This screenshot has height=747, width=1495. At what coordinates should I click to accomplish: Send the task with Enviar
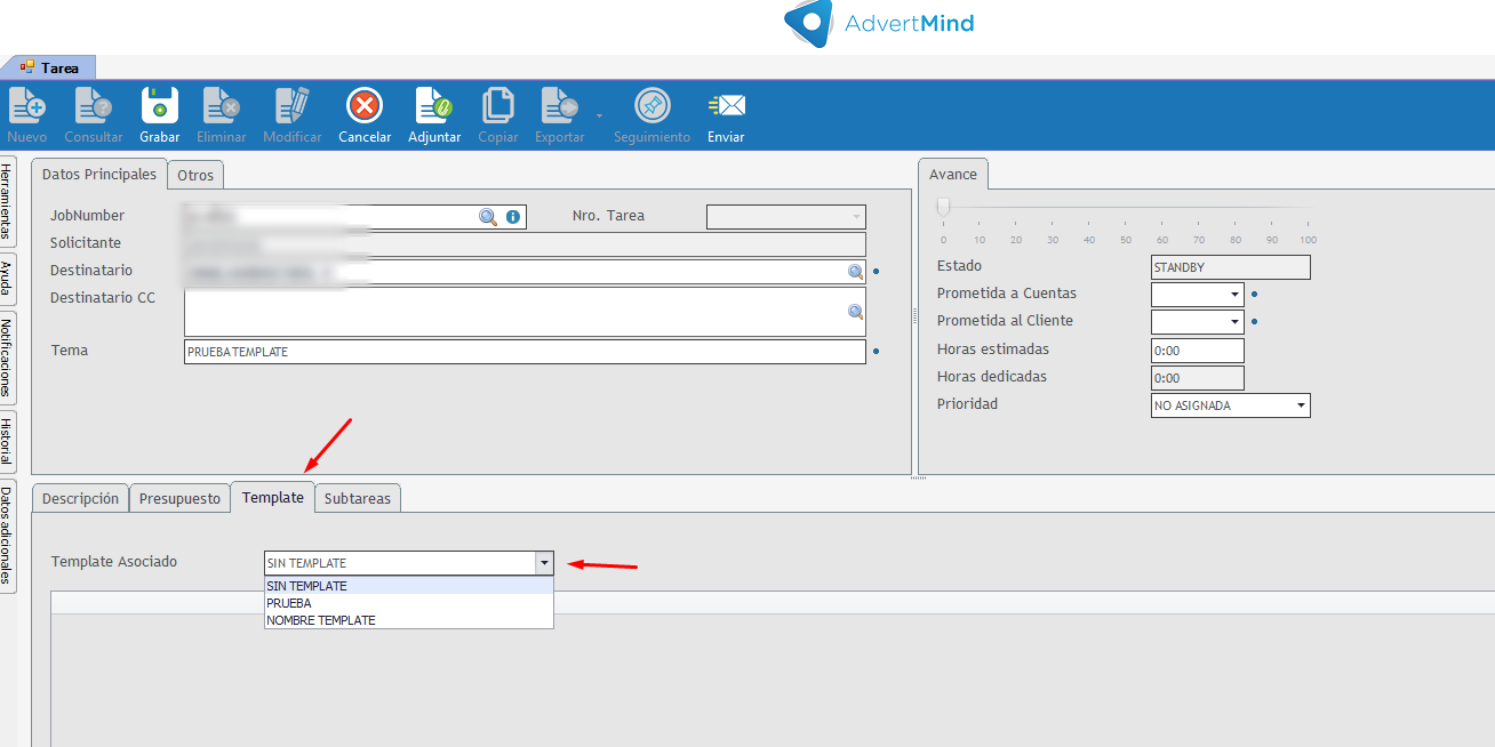726,105
